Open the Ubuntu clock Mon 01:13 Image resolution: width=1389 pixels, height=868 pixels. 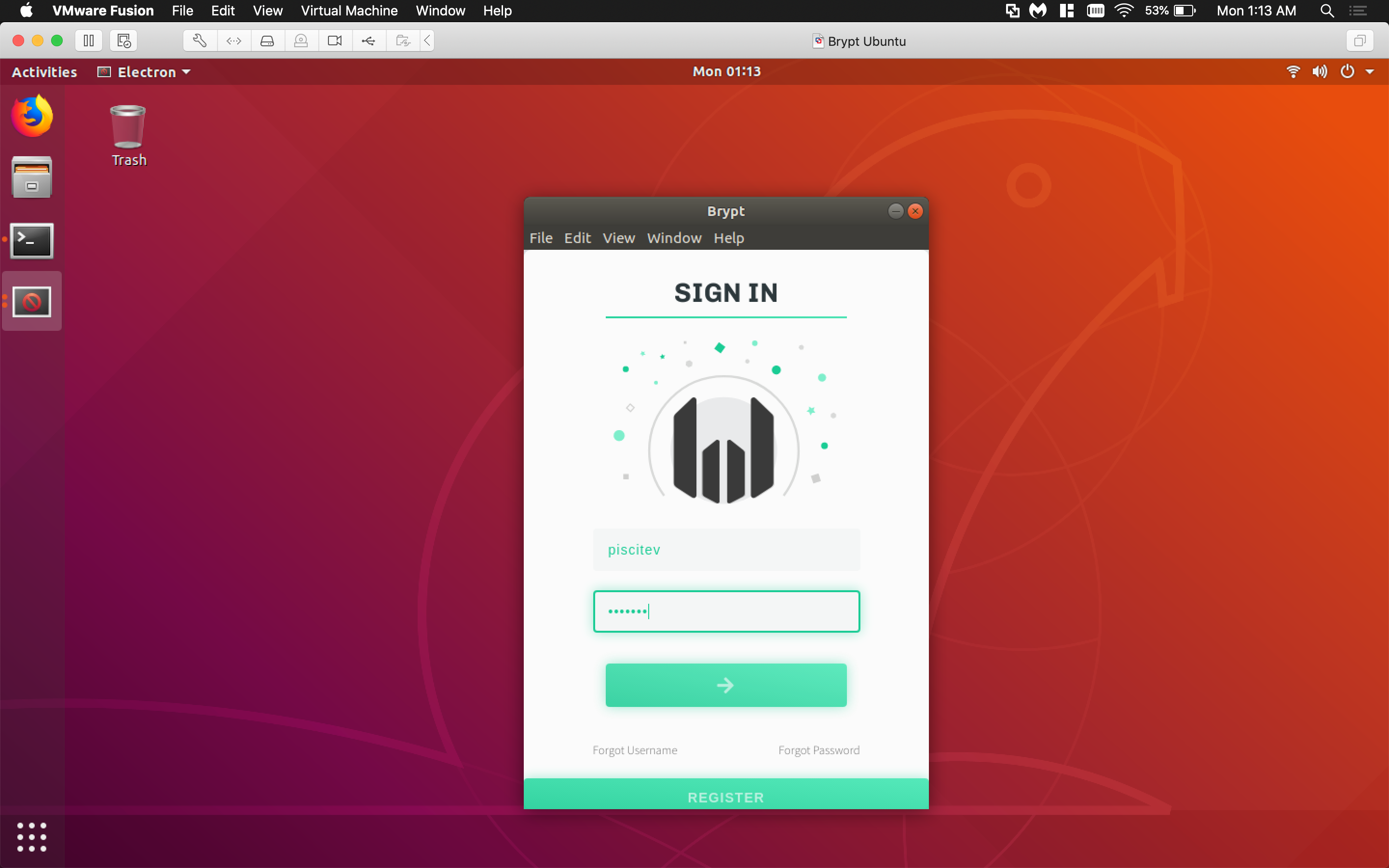(x=727, y=72)
